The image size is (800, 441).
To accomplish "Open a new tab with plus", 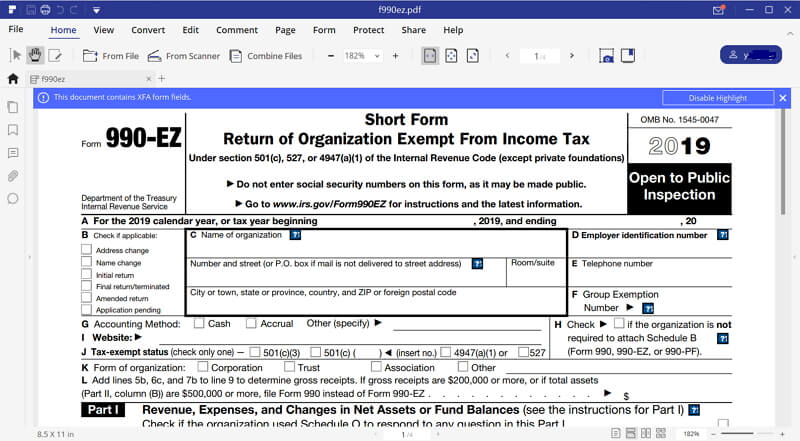I will pyautogui.click(x=162, y=79).
